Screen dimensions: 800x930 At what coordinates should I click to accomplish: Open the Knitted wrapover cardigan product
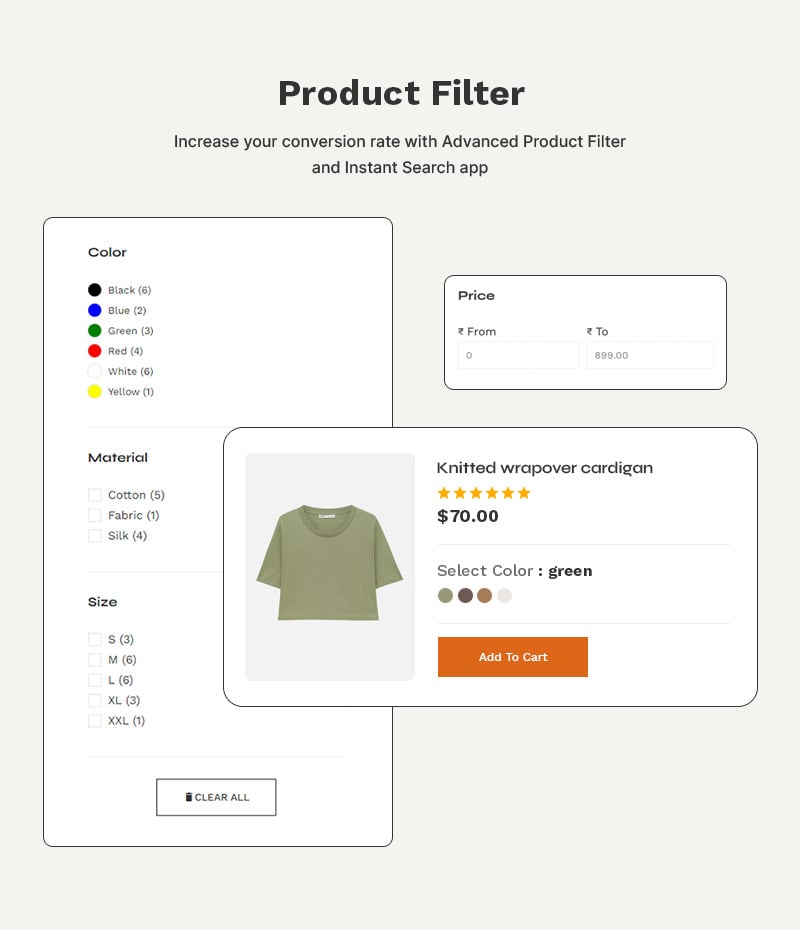pyautogui.click(x=544, y=467)
